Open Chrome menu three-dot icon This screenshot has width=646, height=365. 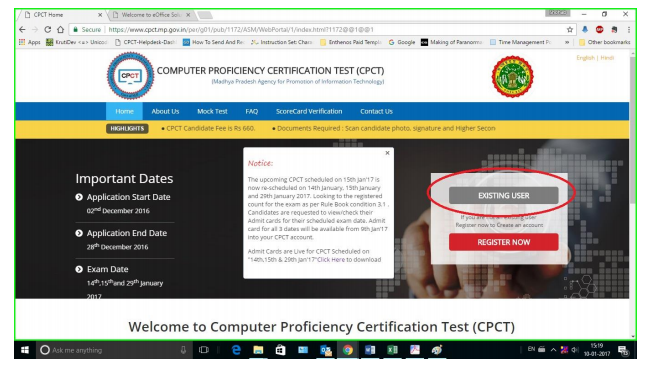pyautogui.click(x=629, y=30)
